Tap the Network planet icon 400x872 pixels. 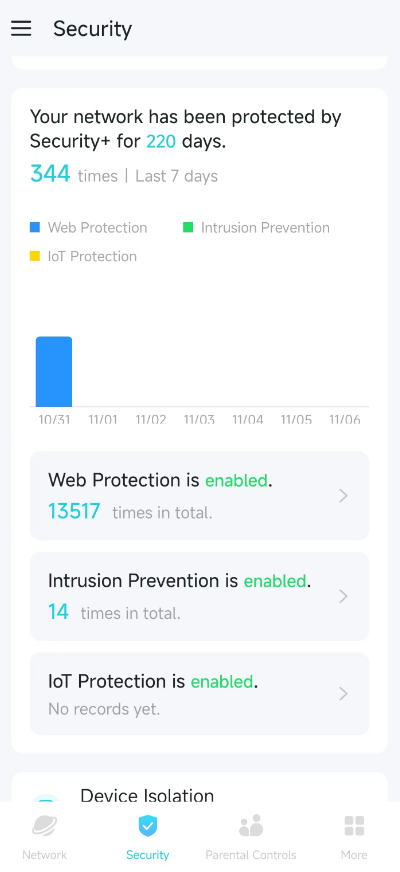pos(45,825)
